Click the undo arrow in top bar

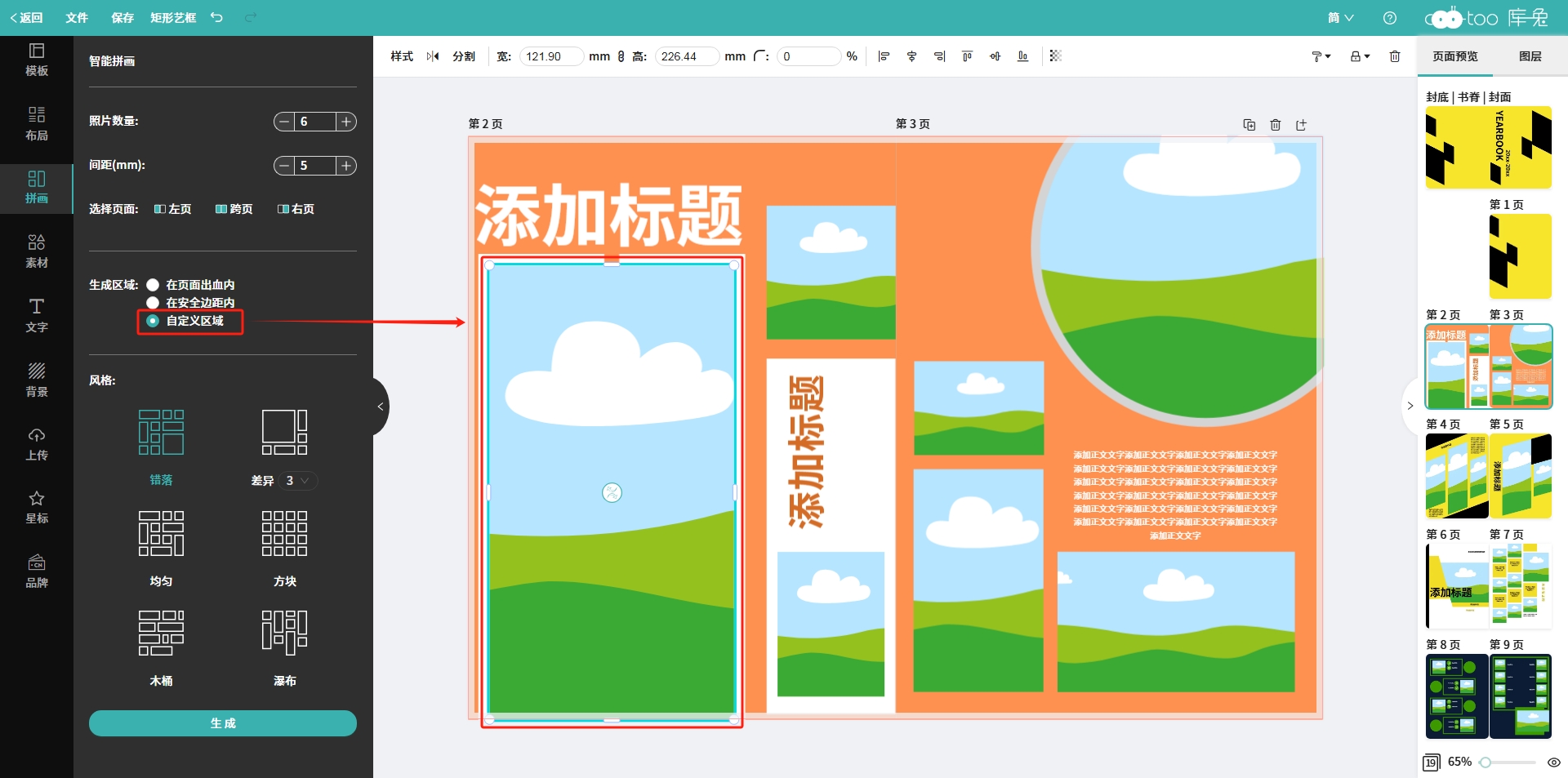[x=216, y=17]
